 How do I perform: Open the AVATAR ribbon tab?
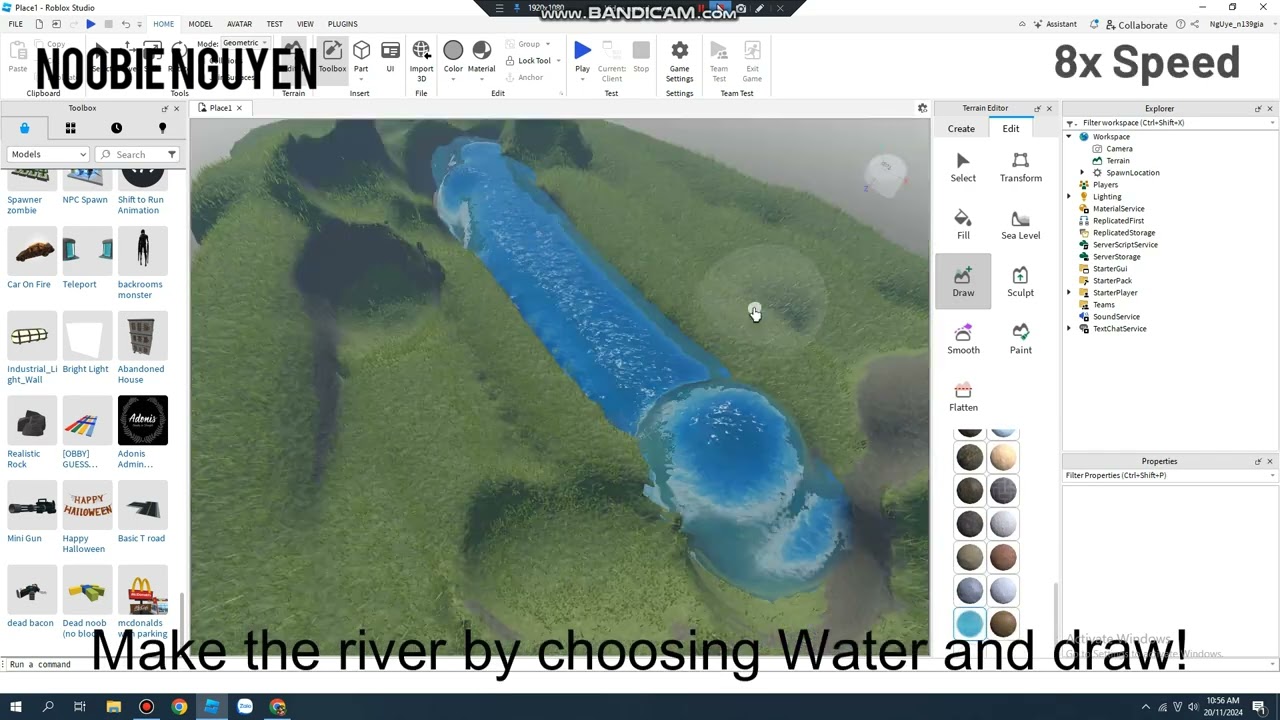(239, 24)
